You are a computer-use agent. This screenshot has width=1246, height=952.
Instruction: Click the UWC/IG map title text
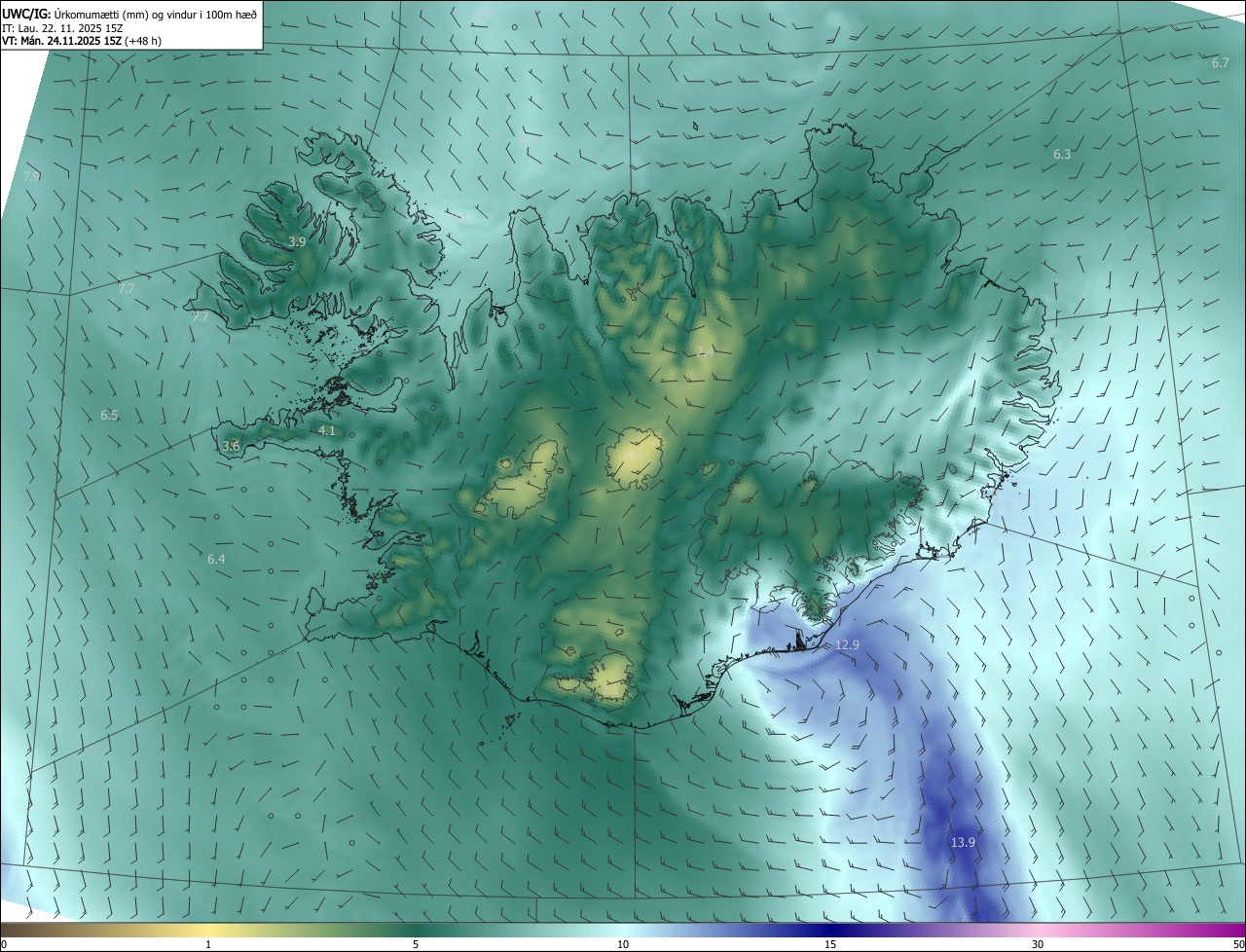pos(129,14)
